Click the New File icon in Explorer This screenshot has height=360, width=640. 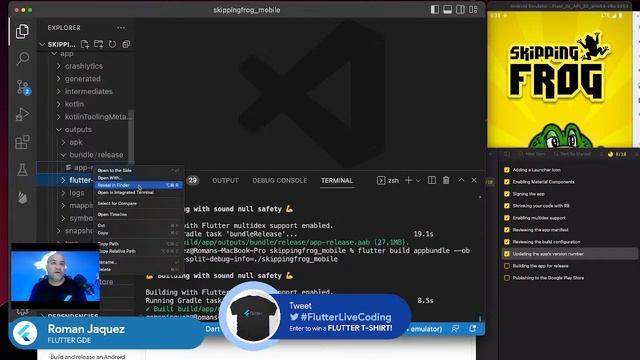click(84, 44)
